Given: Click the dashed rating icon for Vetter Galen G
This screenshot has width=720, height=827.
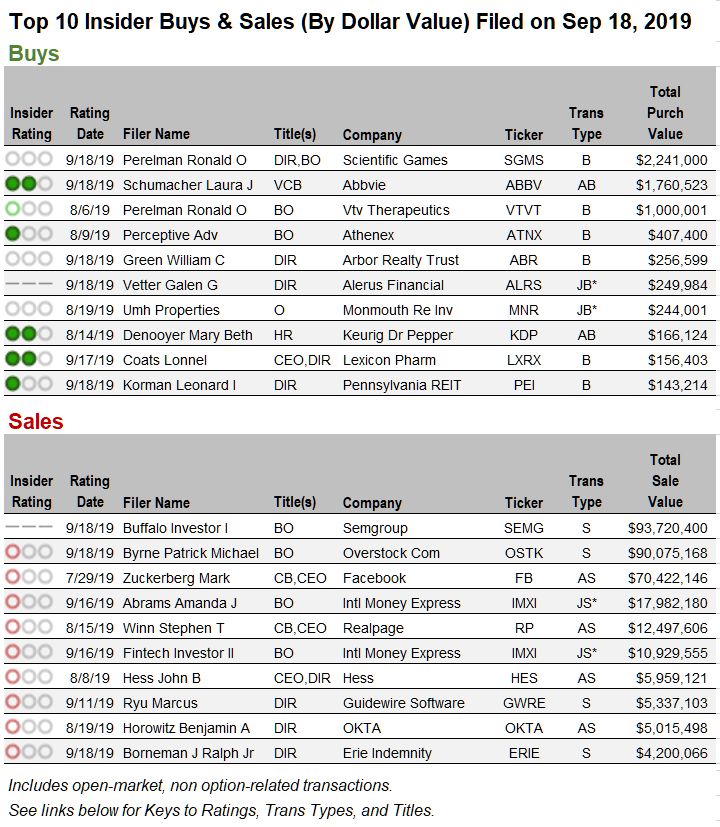Looking at the screenshot, I should [x=29, y=284].
